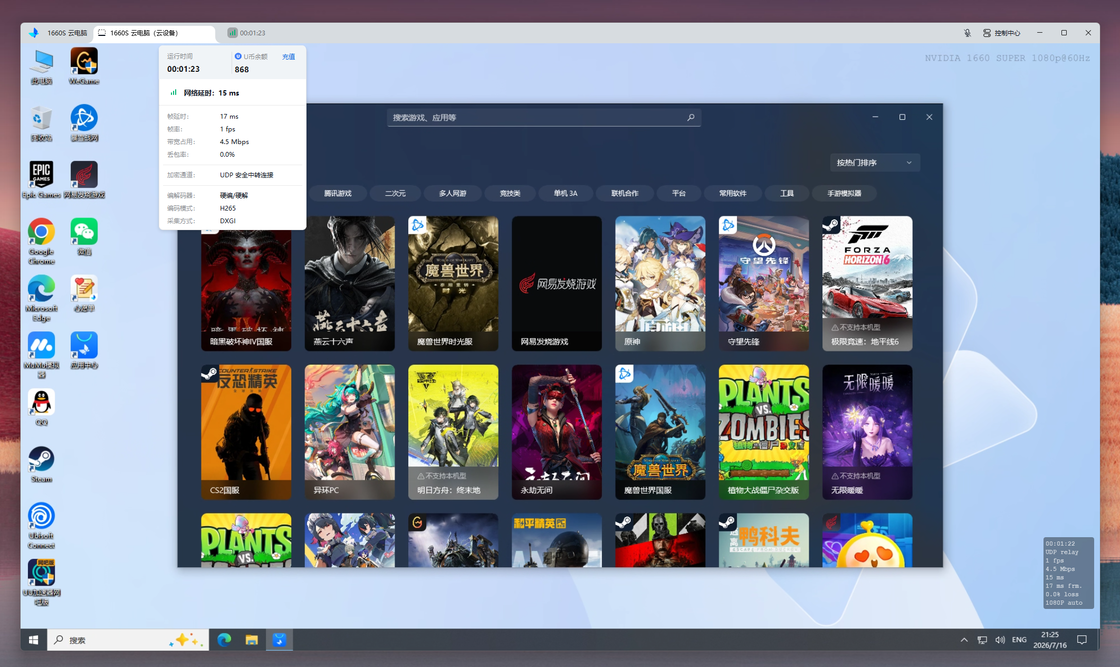
Task: Click the 充值 recharge link
Action: [289, 57]
